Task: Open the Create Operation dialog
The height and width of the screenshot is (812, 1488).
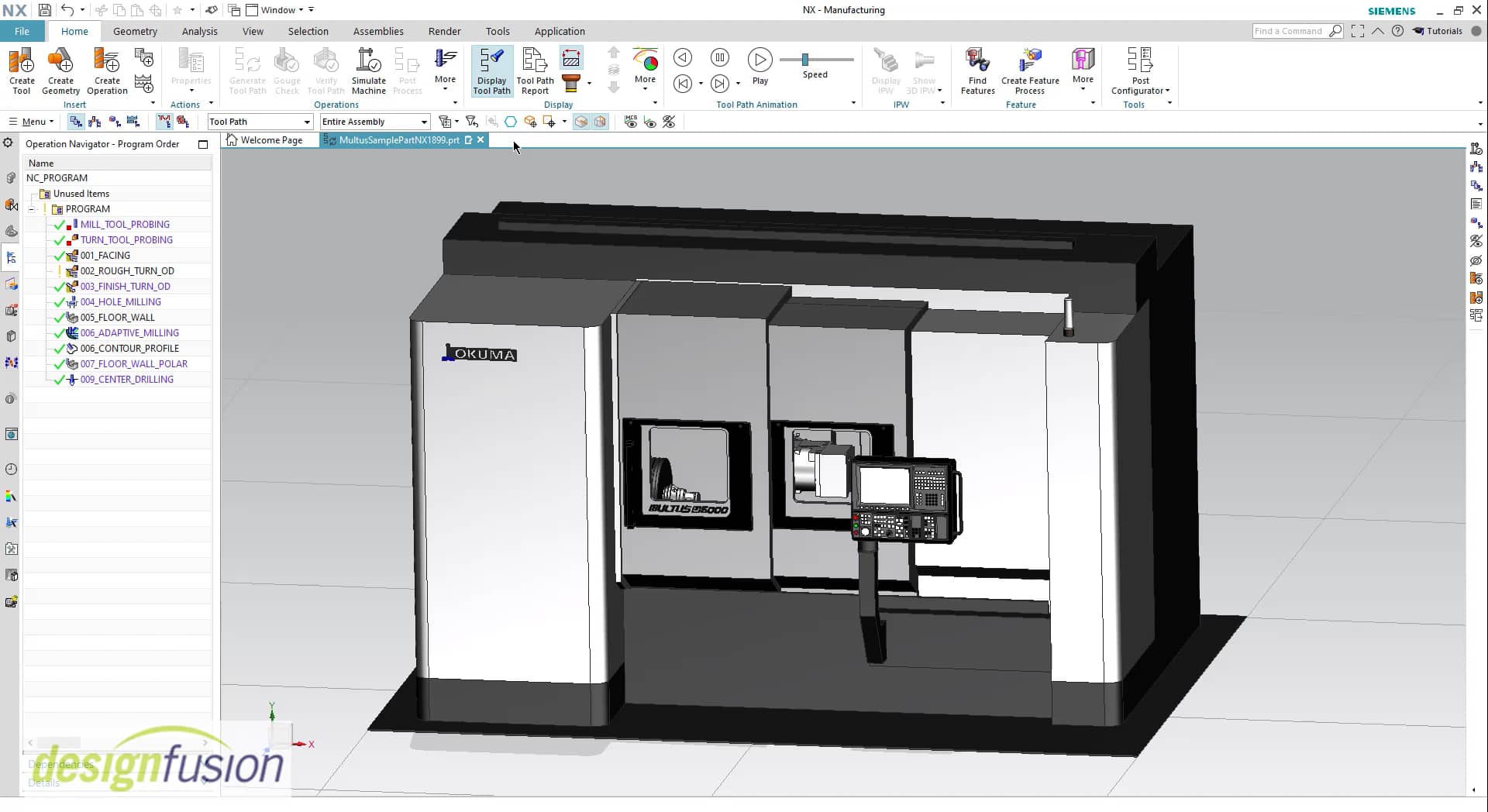Action: click(106, 70)
